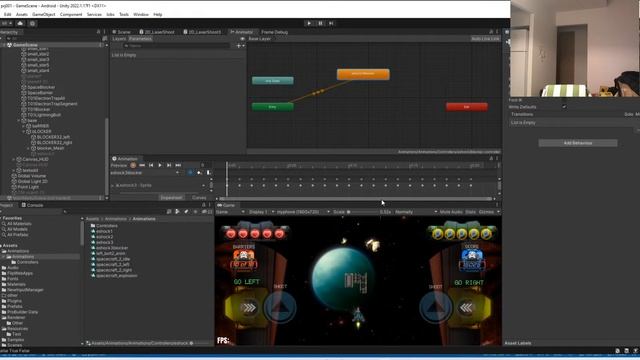Click the add event icon in the Animation window
The height and width of the screenshot is (360, 640).
(209, 173)
